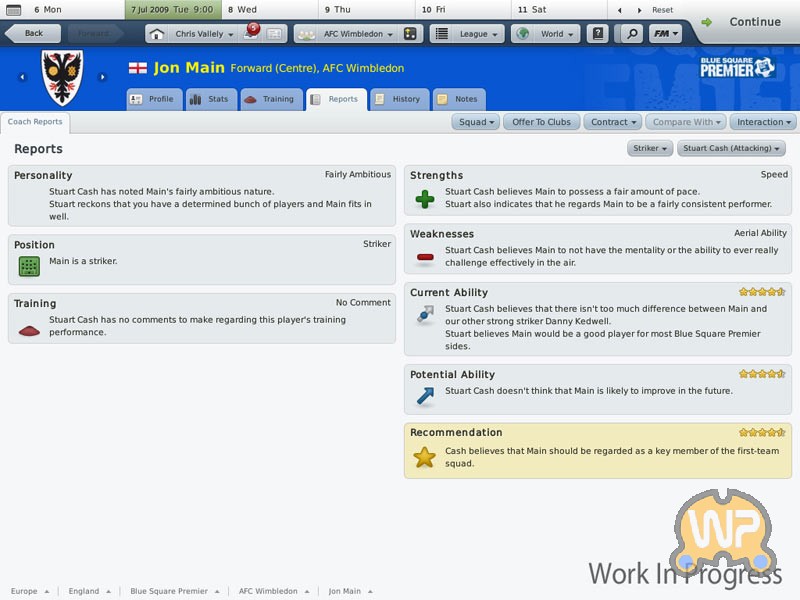Click Current Ability star rating
Viewport: 800px width, 600px height.
(762, 292)
